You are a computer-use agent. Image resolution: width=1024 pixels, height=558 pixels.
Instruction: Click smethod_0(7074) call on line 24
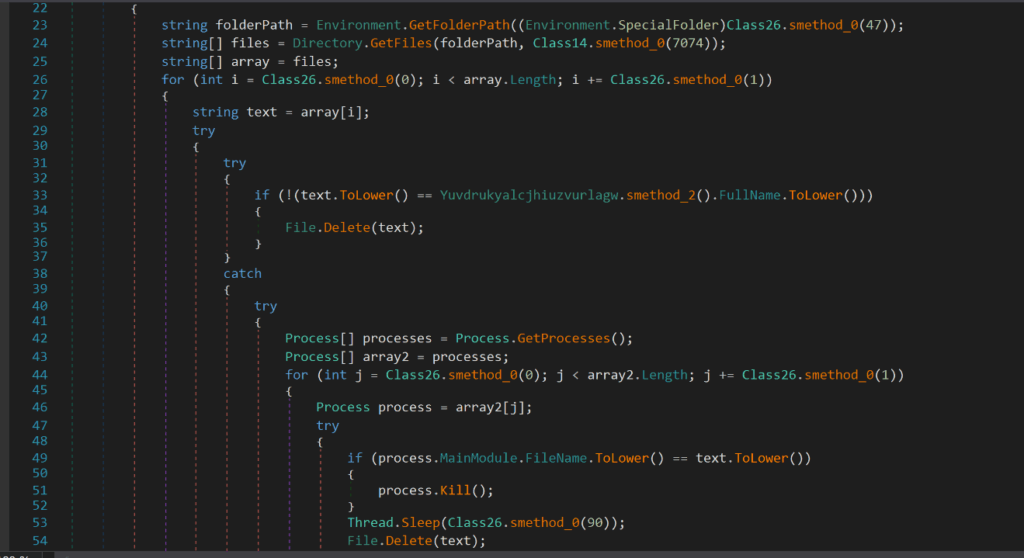[x=652, y=43]
